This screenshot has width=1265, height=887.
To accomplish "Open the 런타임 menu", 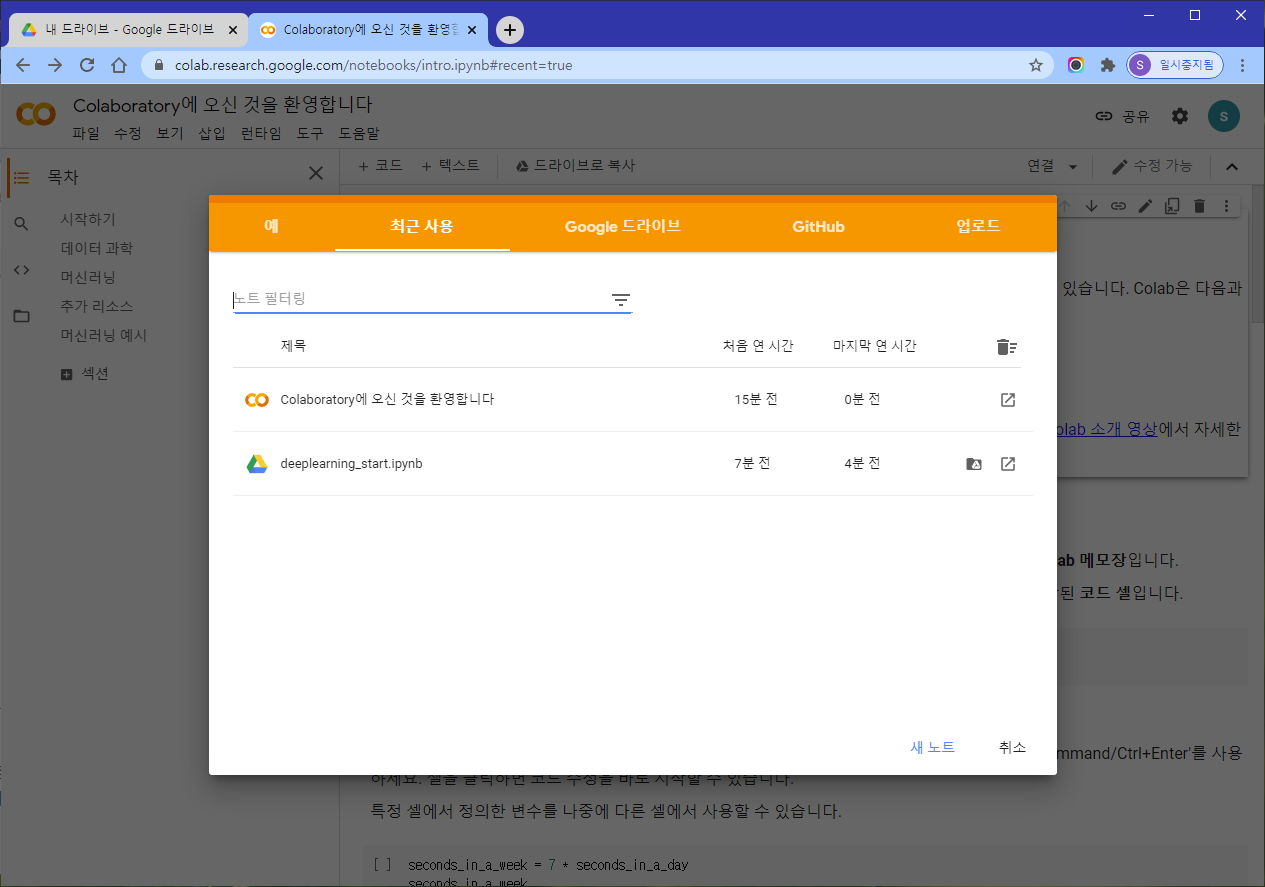I will click(x=261, y=133).
